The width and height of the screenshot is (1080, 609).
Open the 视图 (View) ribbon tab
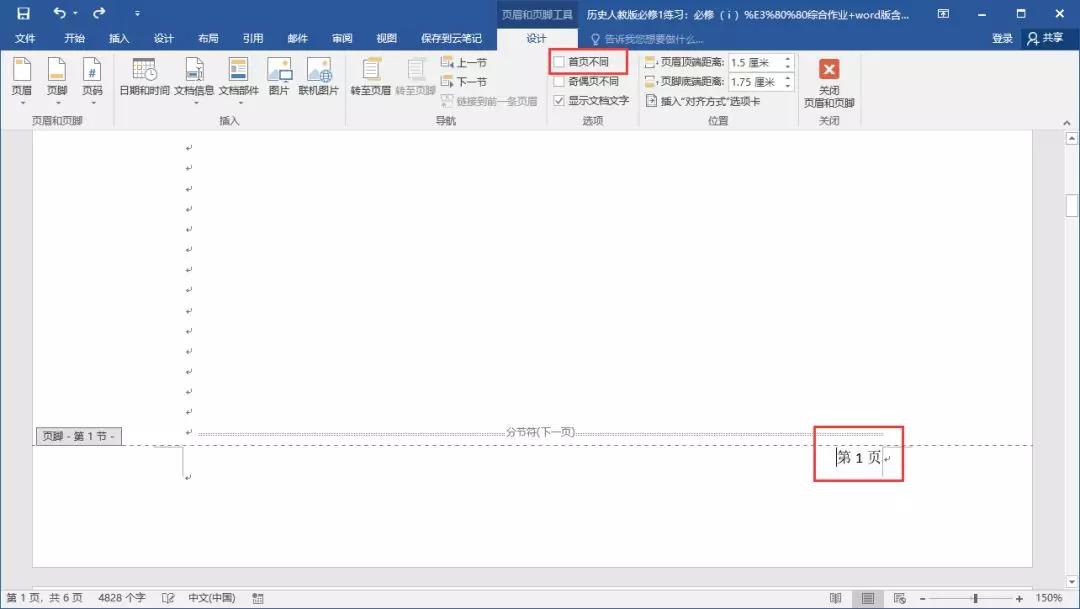(x=386, y=38)
